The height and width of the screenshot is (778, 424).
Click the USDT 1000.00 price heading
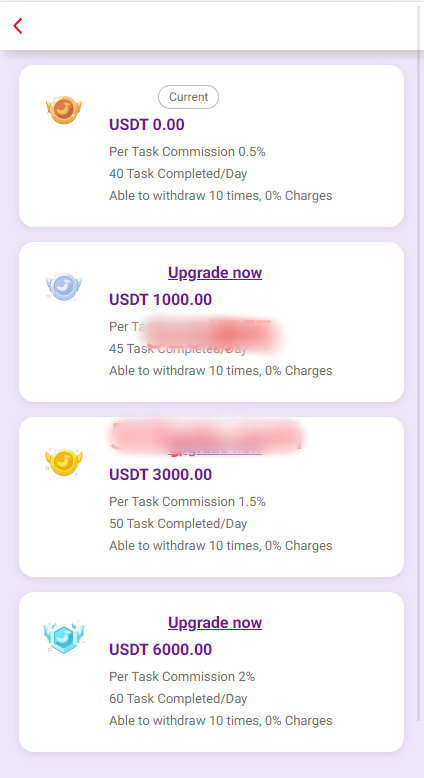click(161, 300)
